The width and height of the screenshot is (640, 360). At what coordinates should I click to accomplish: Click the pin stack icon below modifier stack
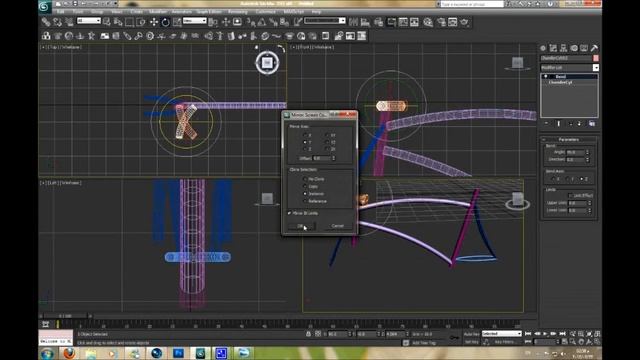click(547, 123)
